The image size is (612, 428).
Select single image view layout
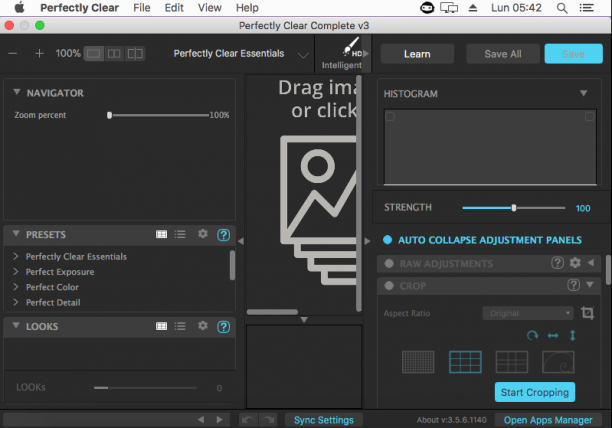coord(94,53)
